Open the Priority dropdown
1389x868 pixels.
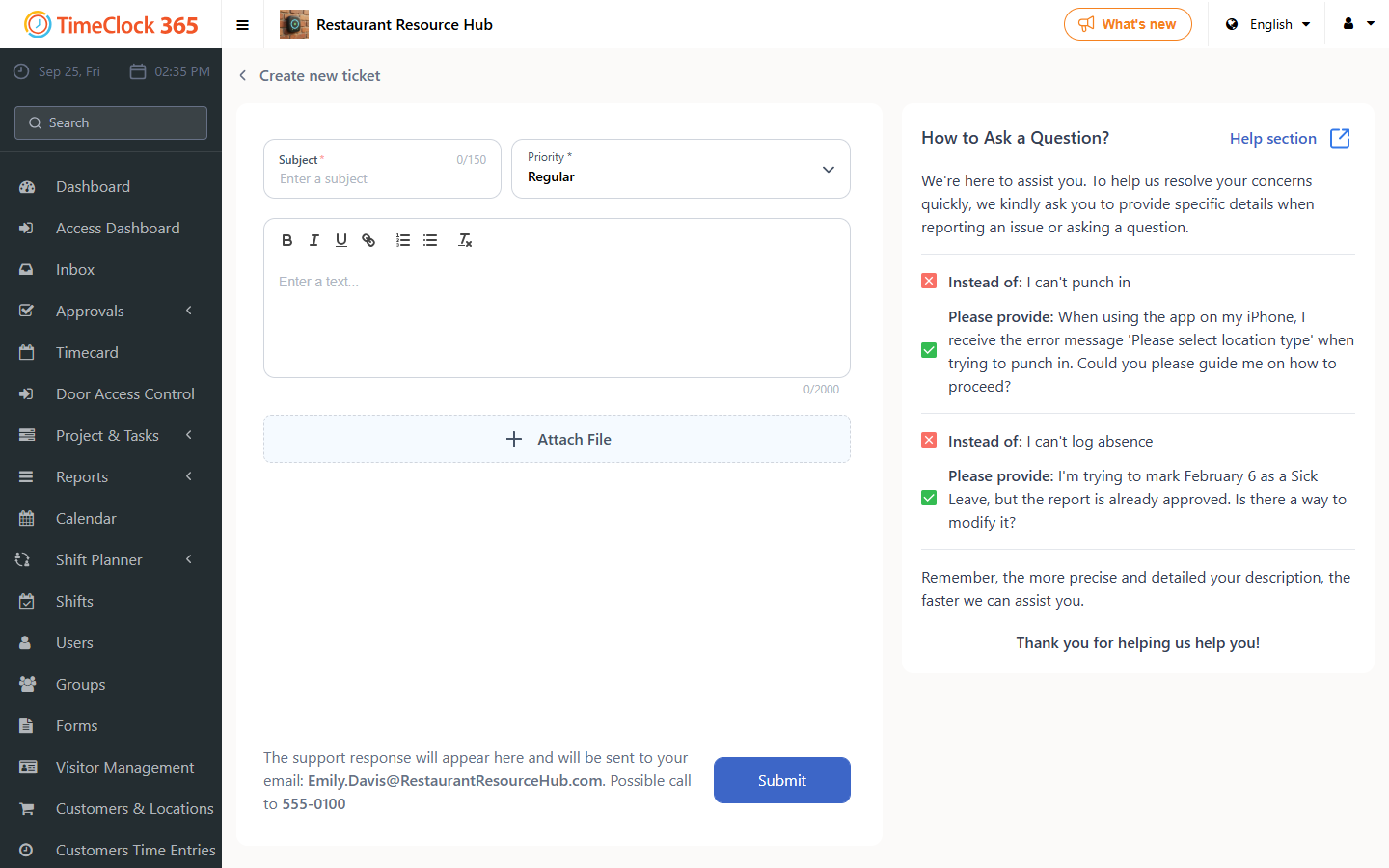[x=681, y=169]
